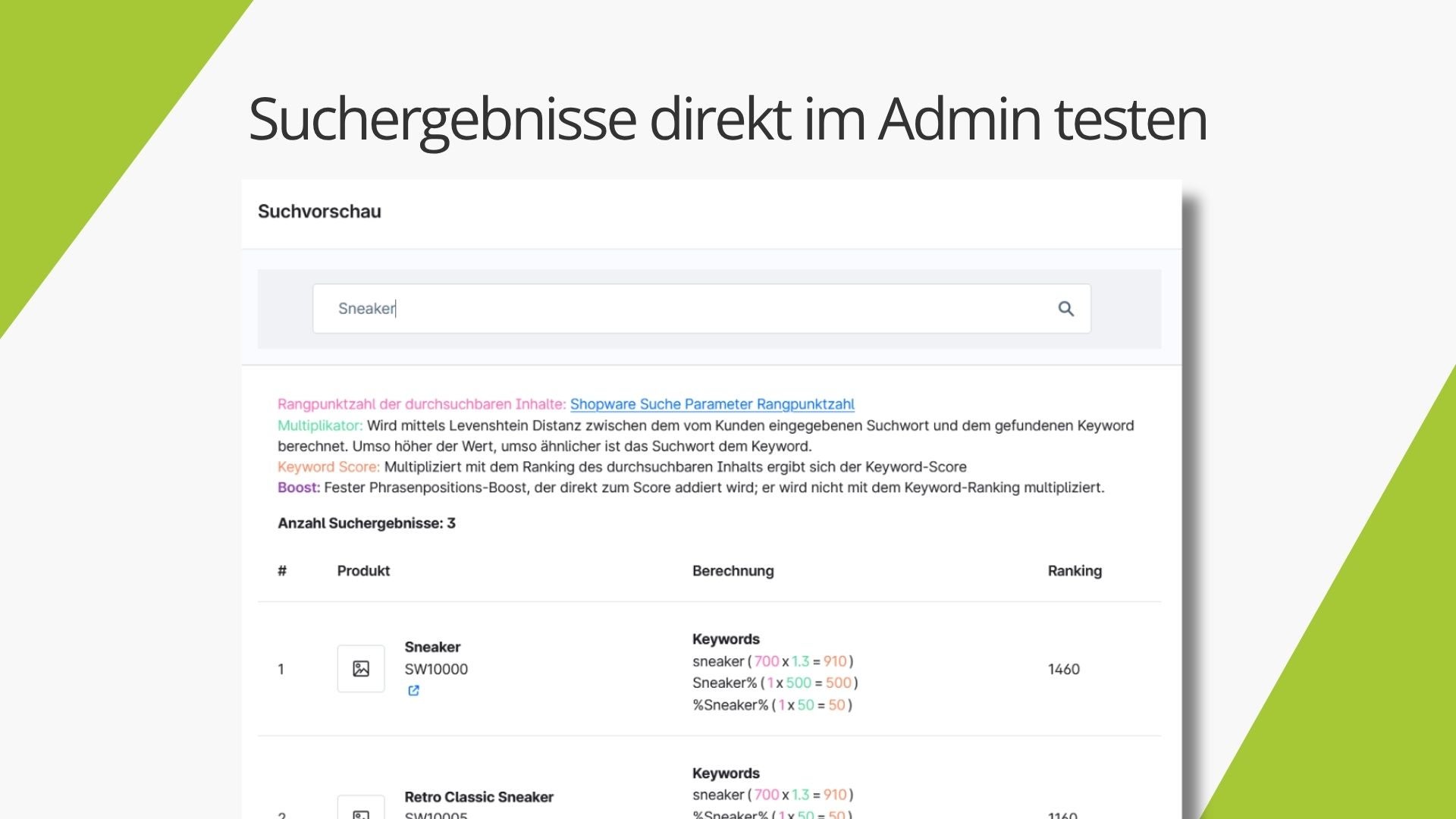Click Rangpunktzahl der durchsuchbaren Inhalte label
The height and width of the screenshot is (819, 1456).
422,404
